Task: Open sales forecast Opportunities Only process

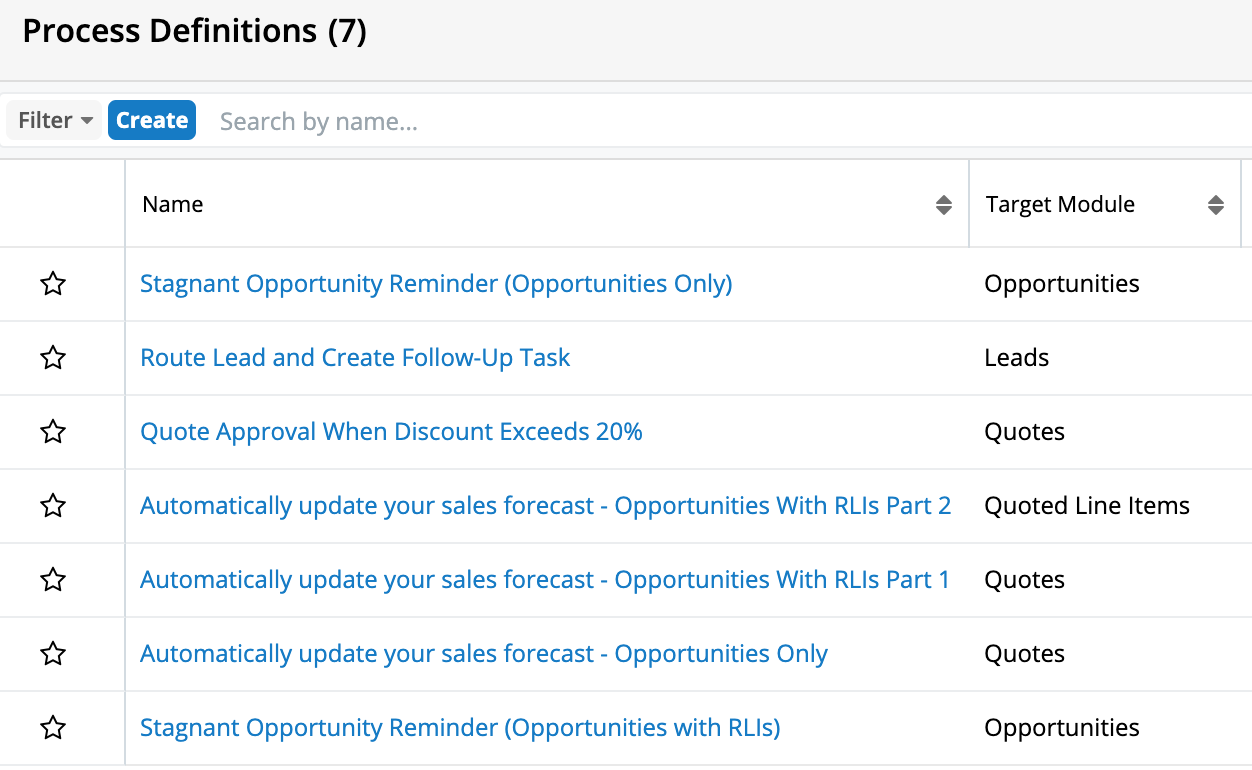Action: [x=484, y=654]
